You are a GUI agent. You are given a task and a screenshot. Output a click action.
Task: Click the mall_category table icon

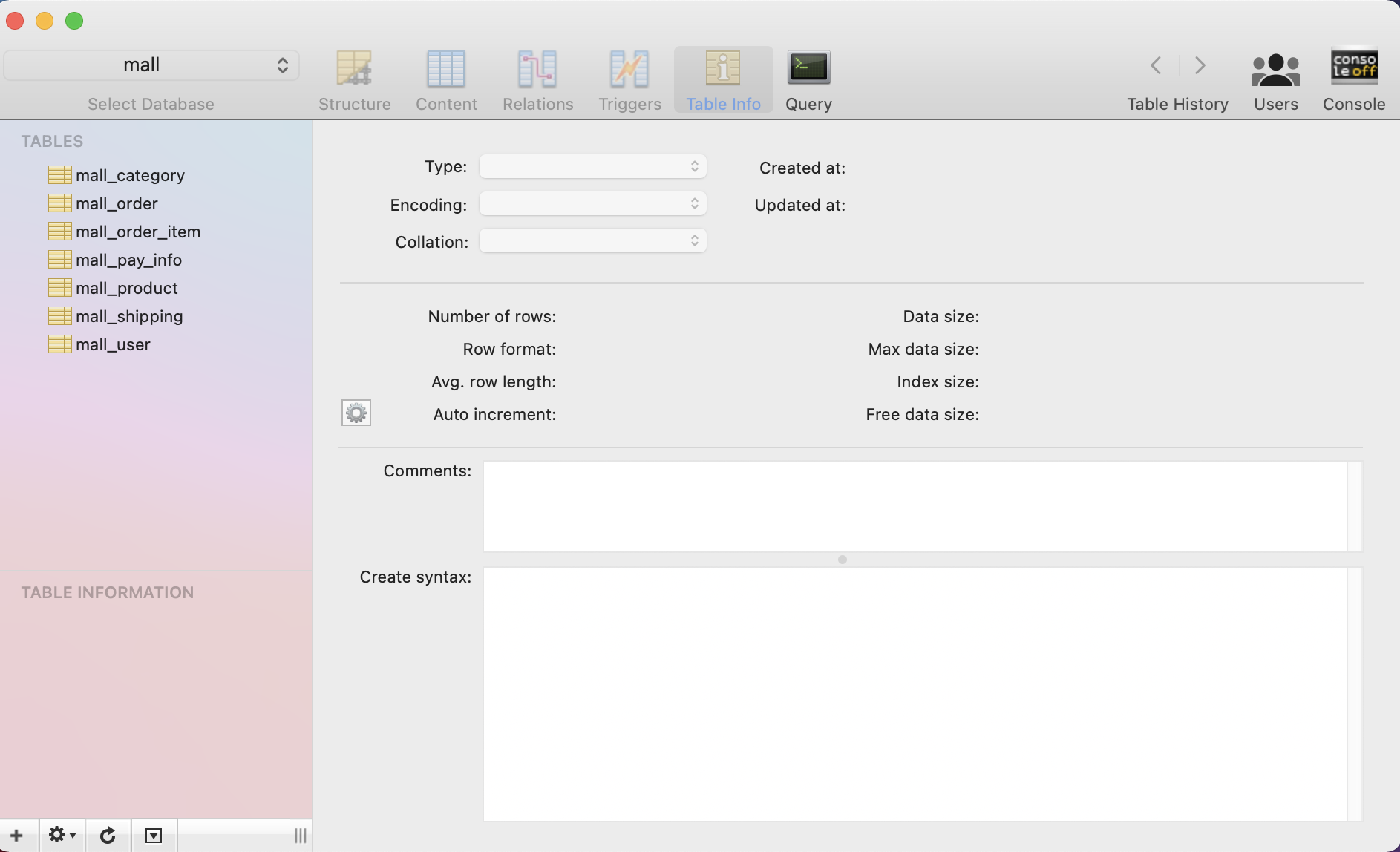pos(60,174)
